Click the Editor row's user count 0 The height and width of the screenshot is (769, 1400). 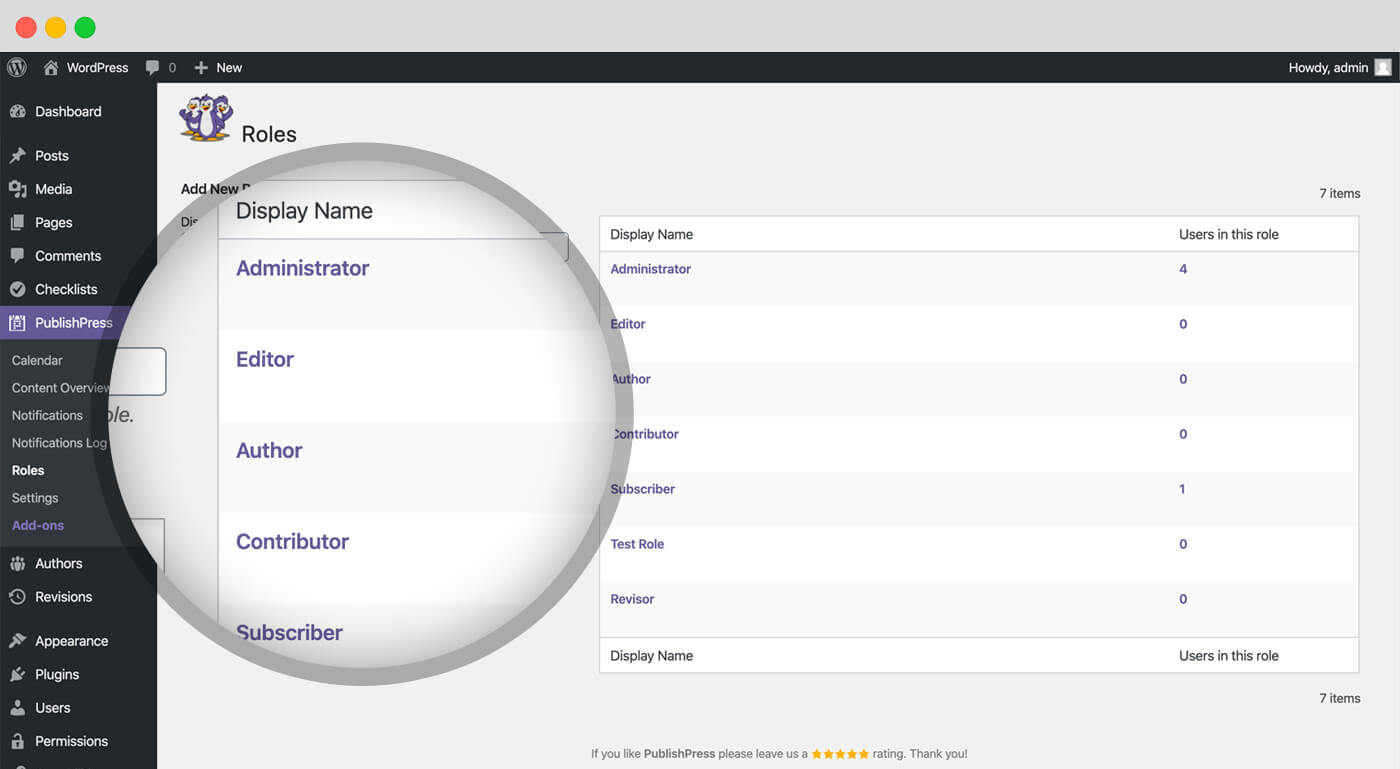(1183, 324)
